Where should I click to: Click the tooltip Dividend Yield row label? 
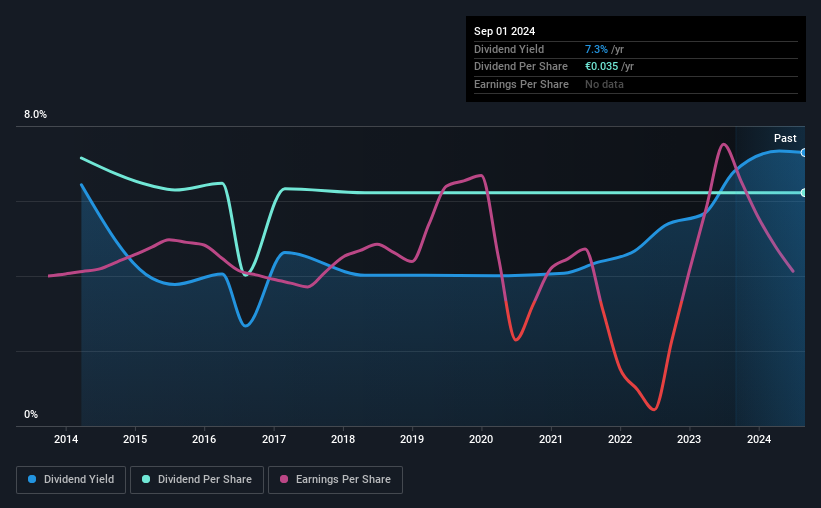pyautogui.click(x=509, y=49)
